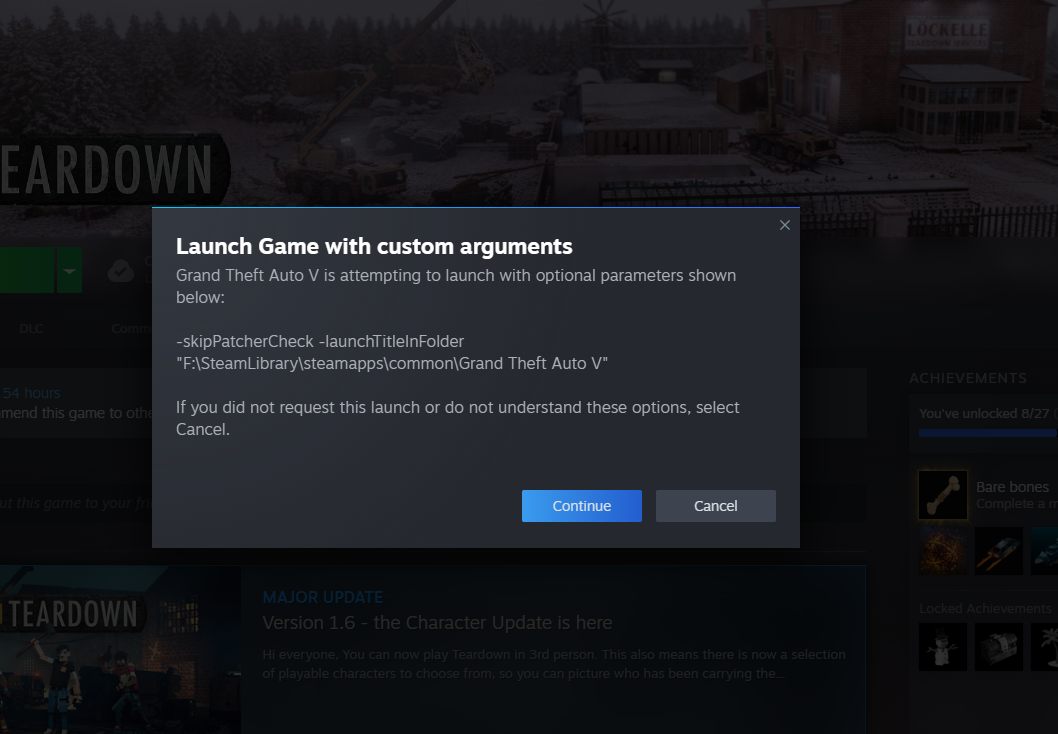The width and height of the screenshot is (1058, 734).
Task: Open the green Play button dropdown arrow
Action: click(69, 271)
